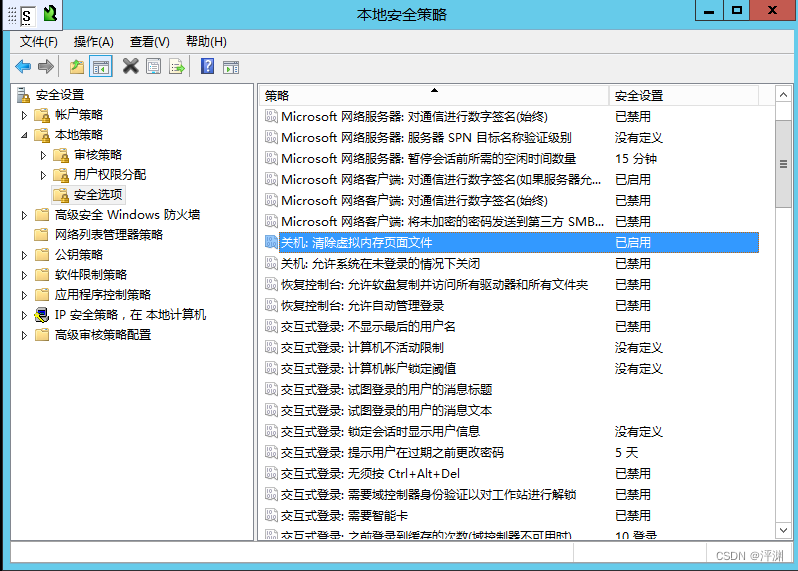Click the 用户权限分配 folder icon
The width and height of the screenshot is (798, 571).
pyautogui.click(x=62, y=175)
